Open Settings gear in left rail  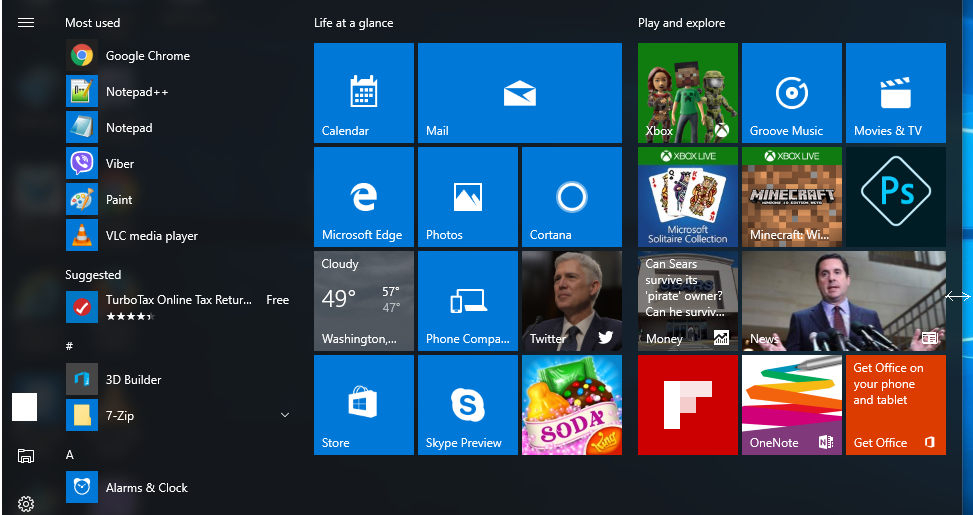[25, 504]
